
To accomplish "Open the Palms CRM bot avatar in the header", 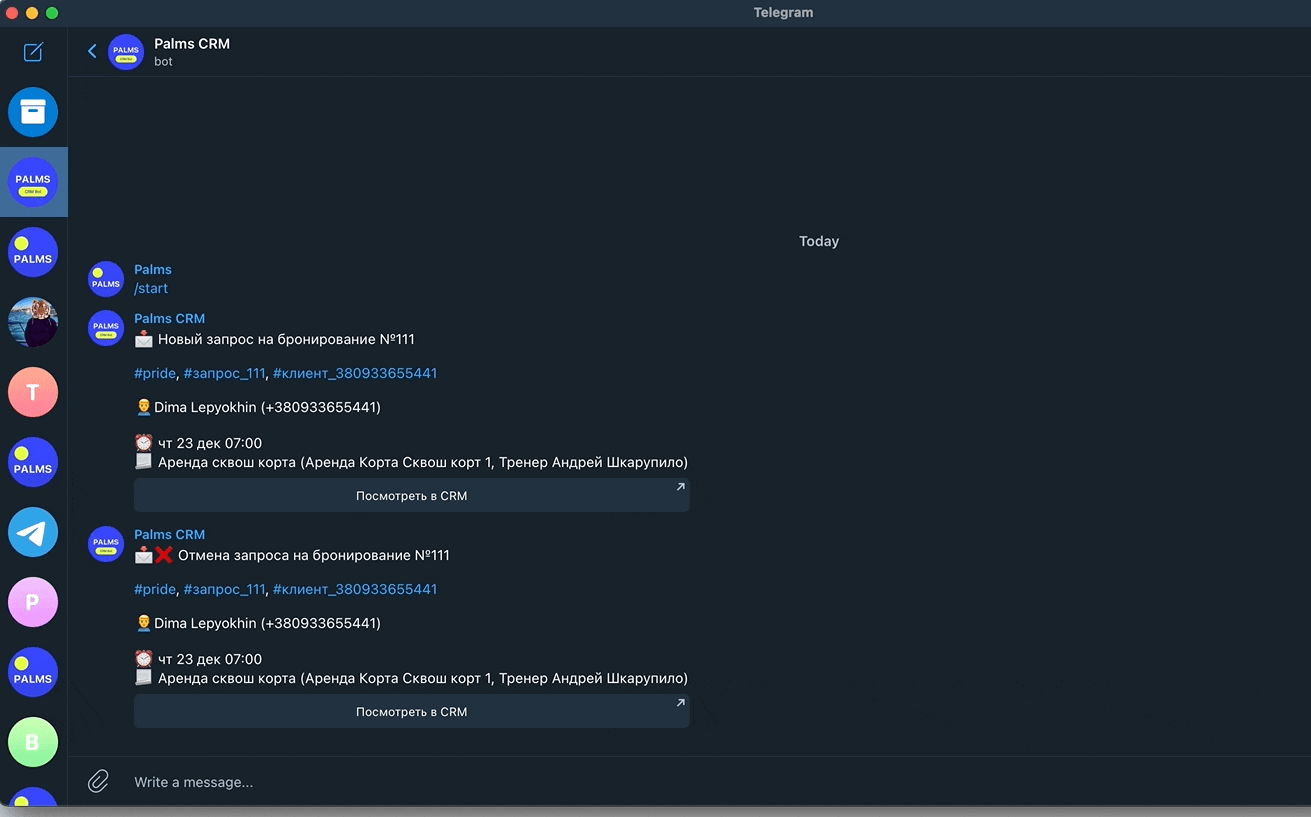I will [x=126, y=52].
